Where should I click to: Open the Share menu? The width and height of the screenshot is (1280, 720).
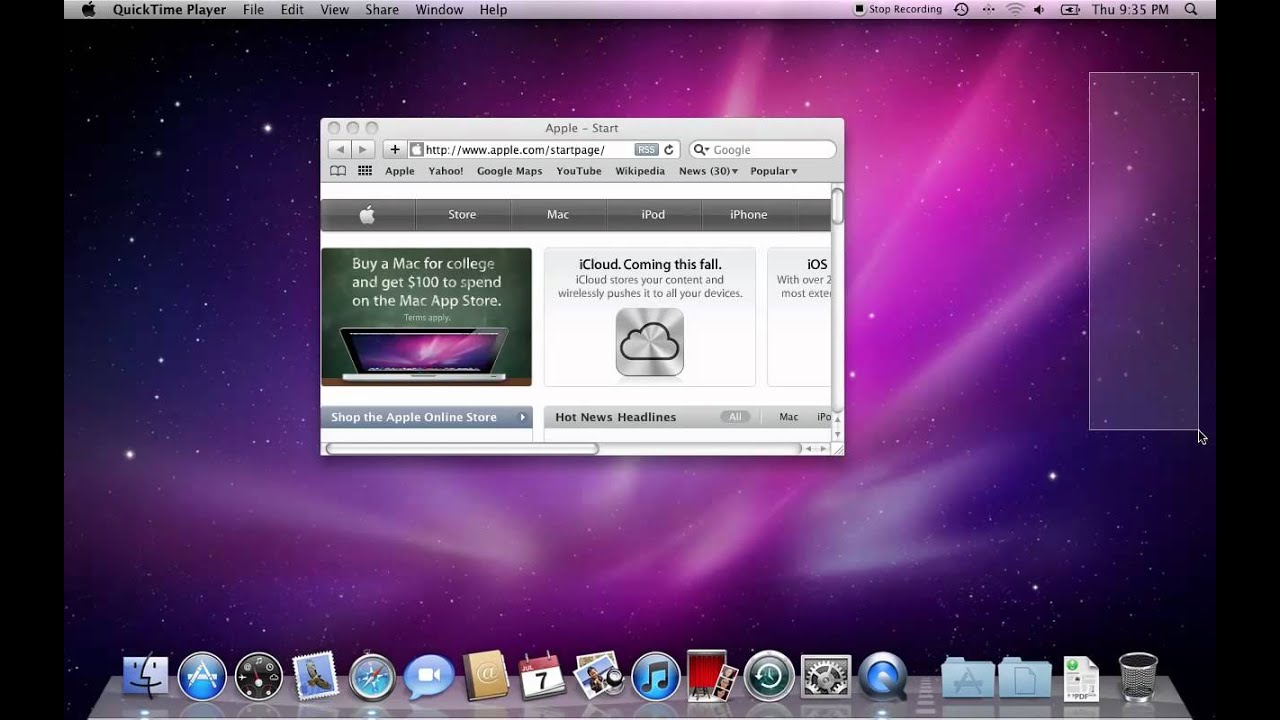pyautogui.click(x=382, y=9)
